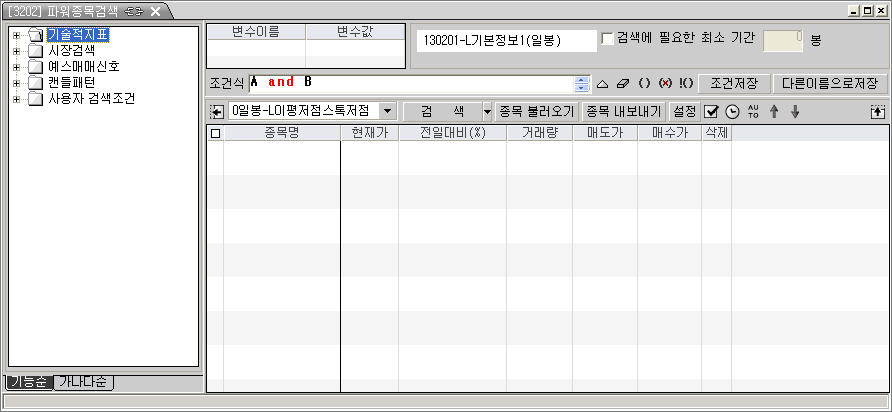Viewport: 892px width, 412px height.
Task: Click the left-arrow panel icon before condition dropdown
Action: (217, 111)
